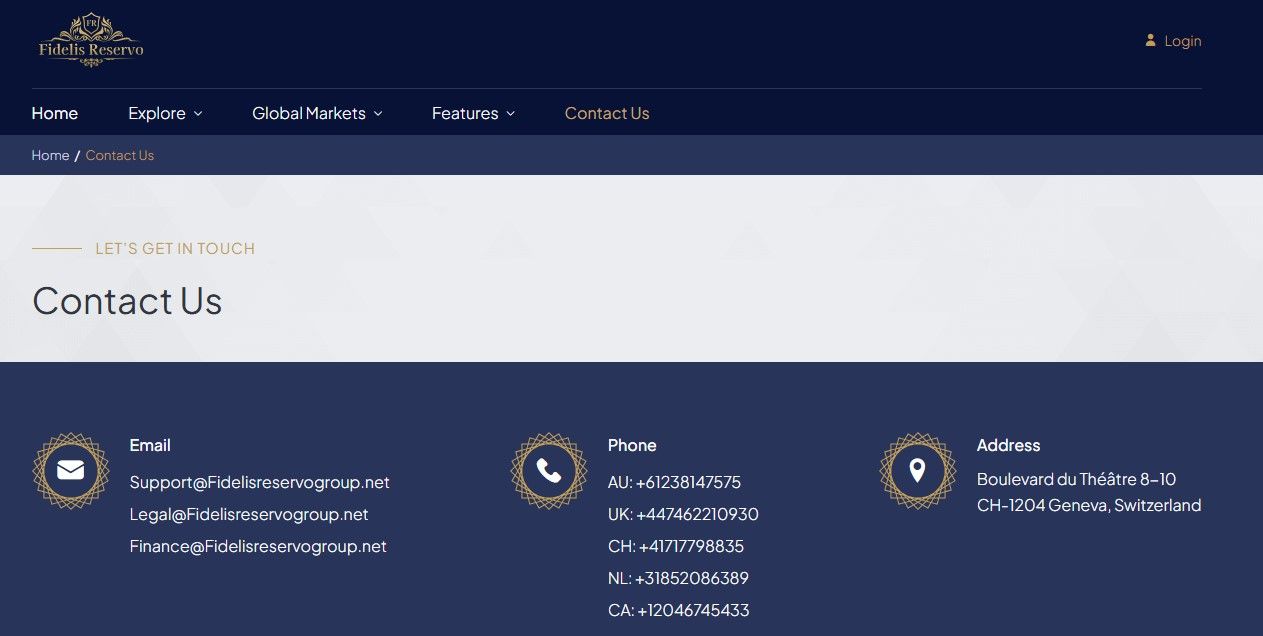Click the user icon beside Login
Screen dimensions: 1263x636
coord(1150,41)
